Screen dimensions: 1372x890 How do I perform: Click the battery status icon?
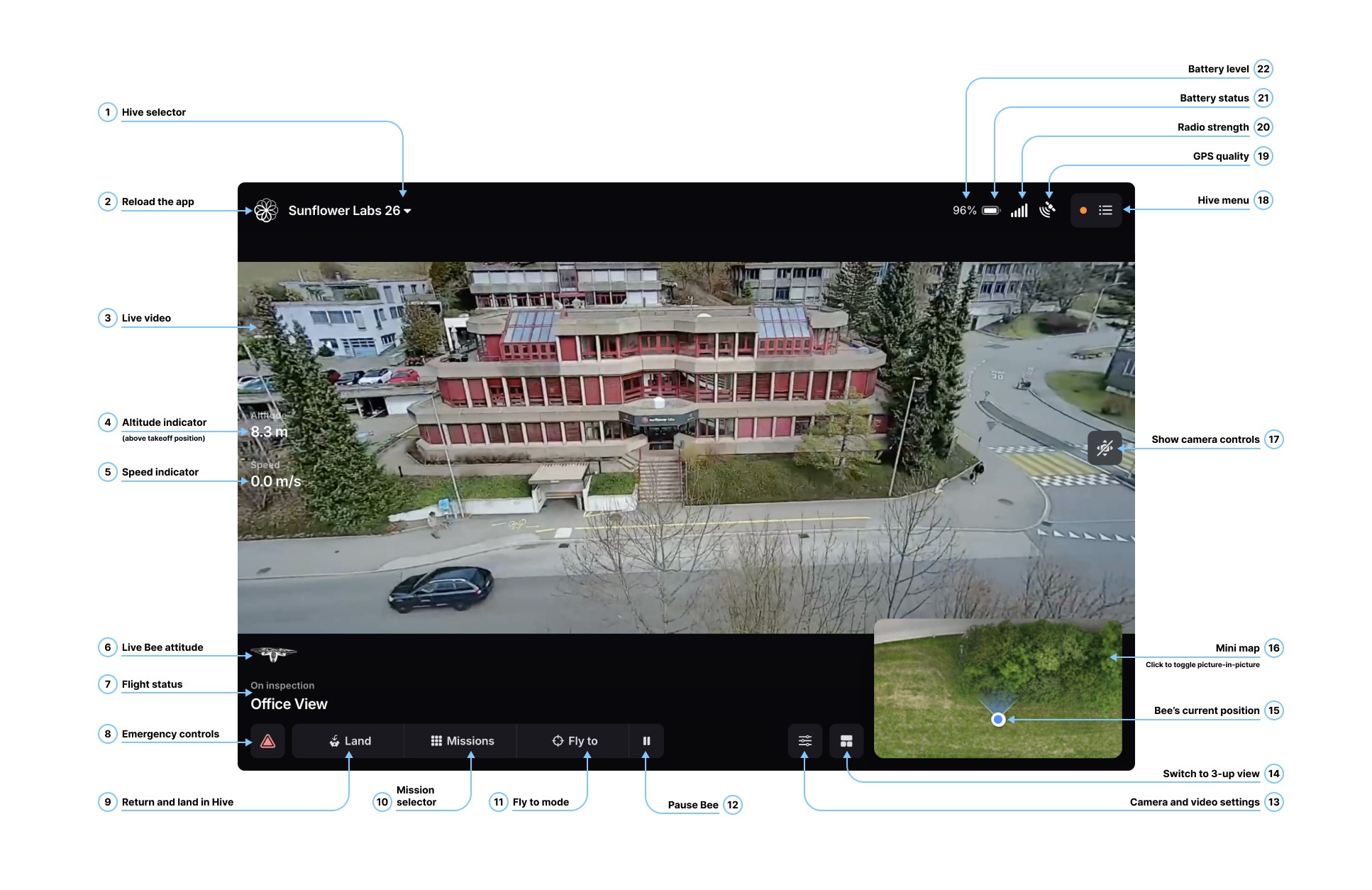[x=991, y=211]
